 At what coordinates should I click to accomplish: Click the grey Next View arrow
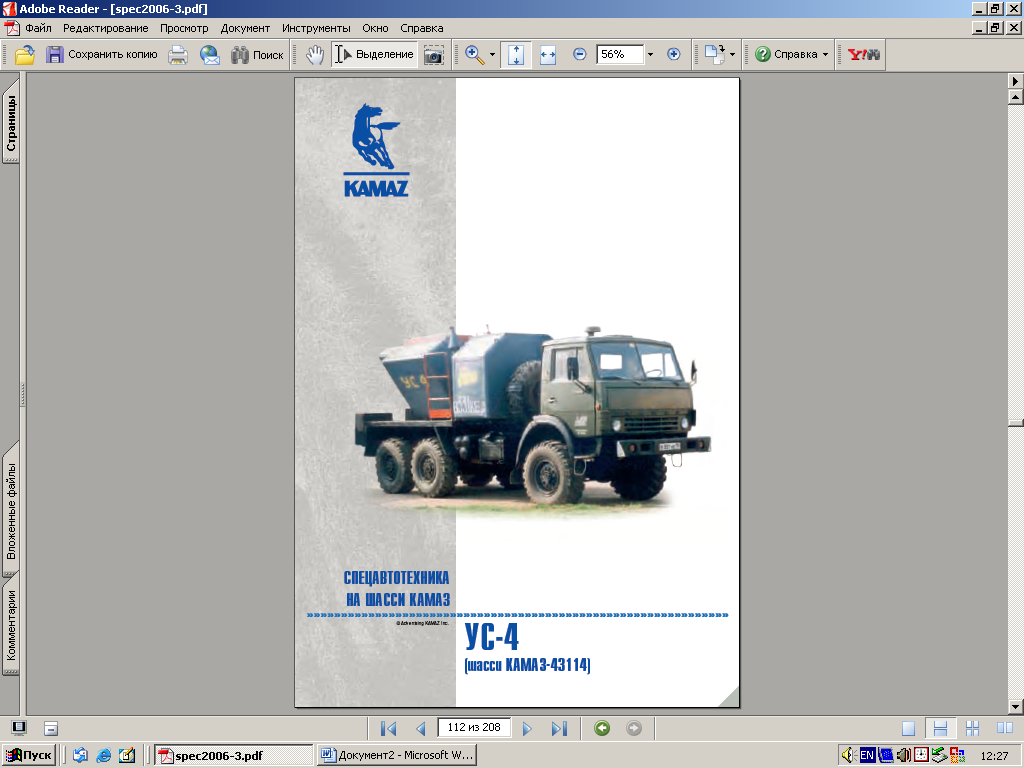pos(634,728)
